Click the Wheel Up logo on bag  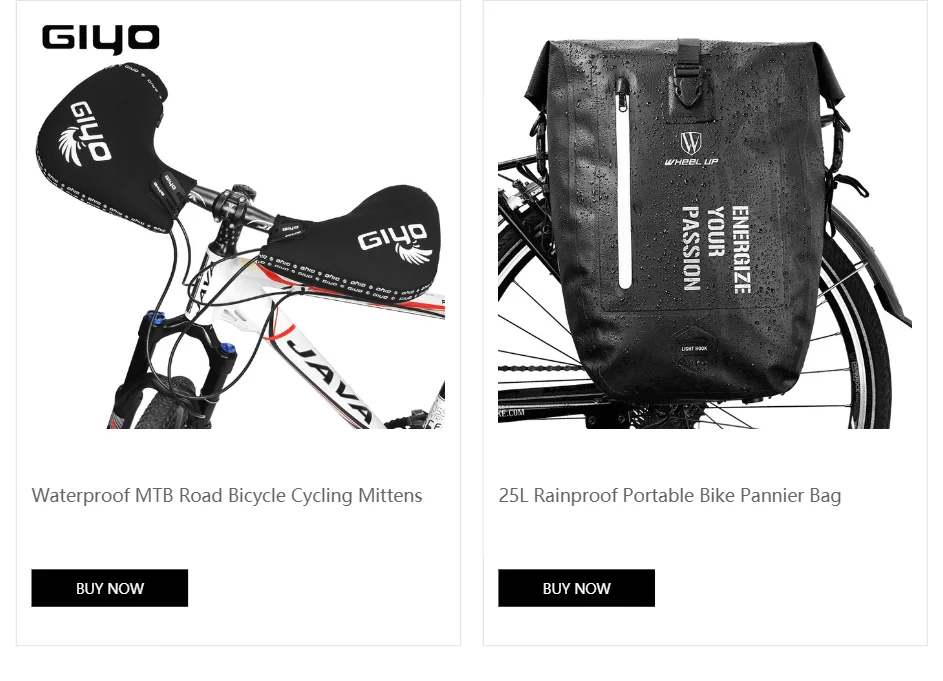(x=691, y=149)
